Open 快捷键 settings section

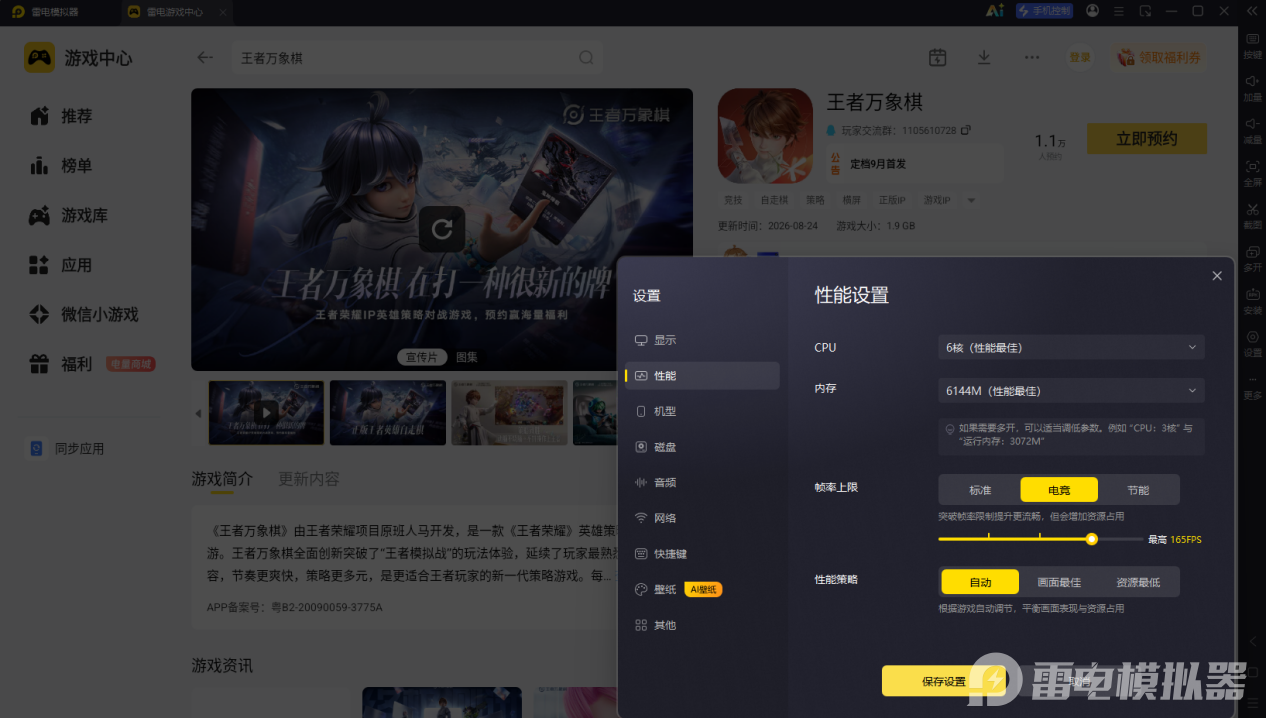click(x=702, y=554)
